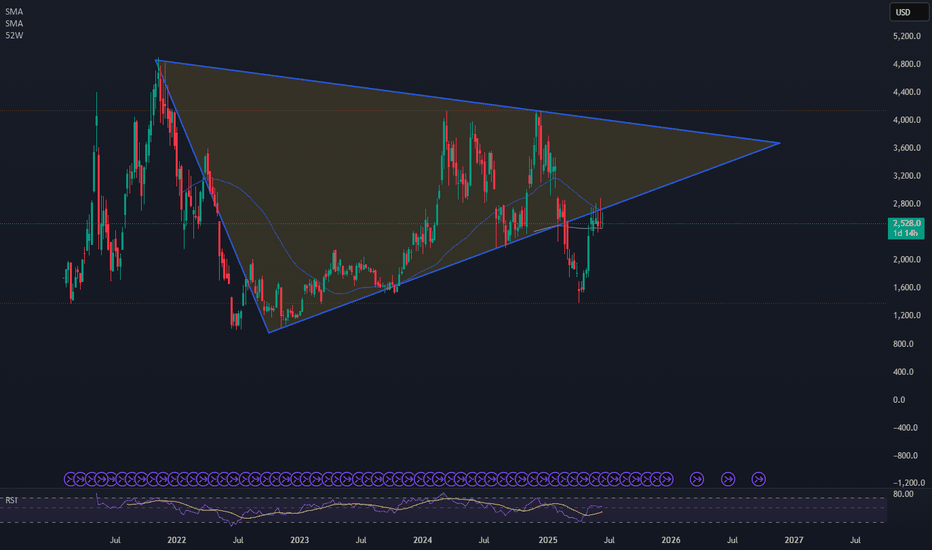Image resolution: width=932 pixels, height=550 pixels.
Task: Click the 1d 14h bar countdown label
Action: pyautogui.click(x=906, y=233)
